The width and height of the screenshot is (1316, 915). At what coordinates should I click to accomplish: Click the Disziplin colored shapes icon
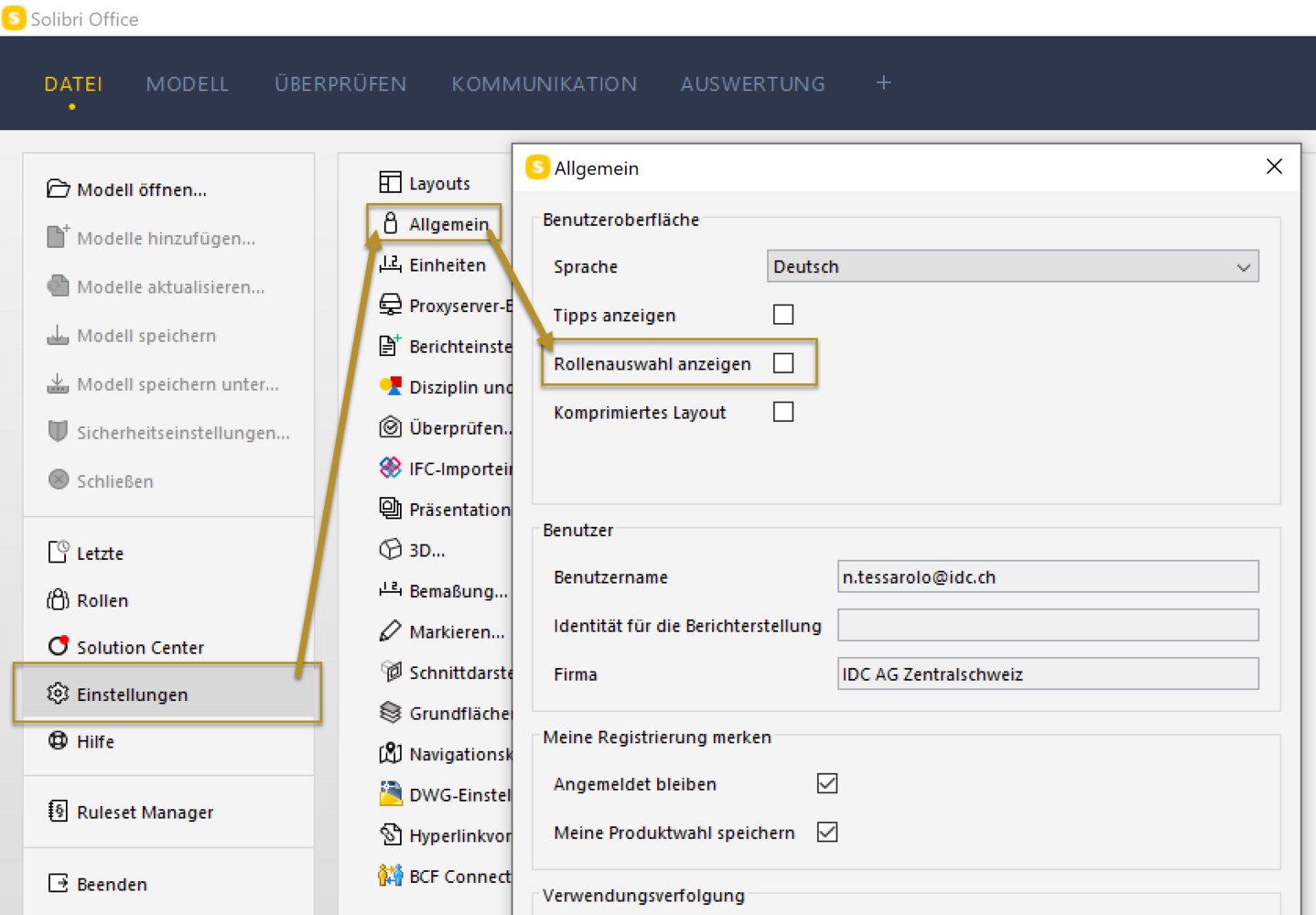pyautogui.click(x=391, y=385)
